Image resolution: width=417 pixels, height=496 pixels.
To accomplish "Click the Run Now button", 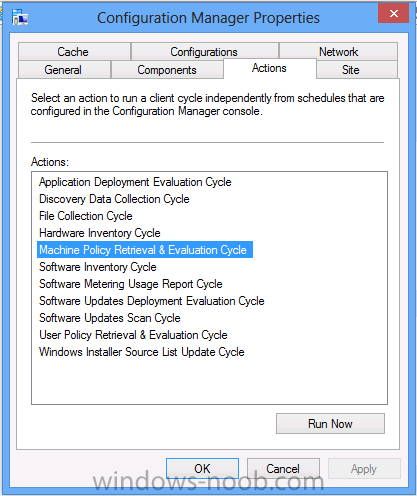I will click(330, 424).
